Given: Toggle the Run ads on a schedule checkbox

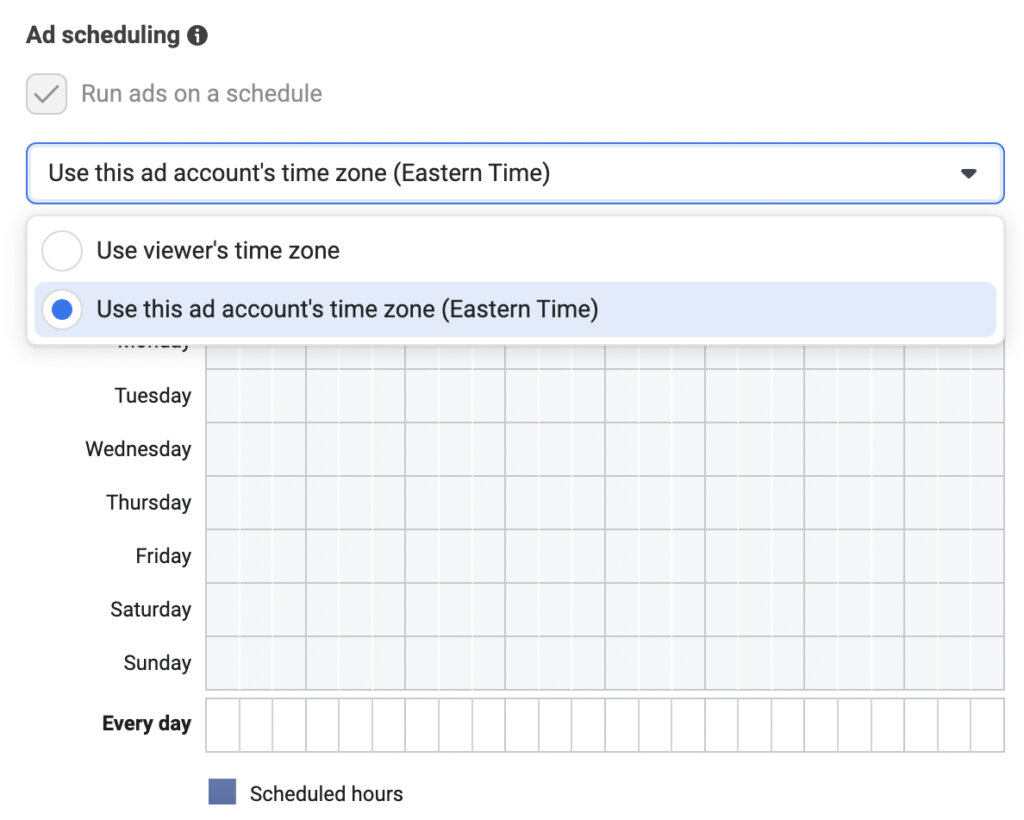Looking at the screenshot, I should click(45, 93).
